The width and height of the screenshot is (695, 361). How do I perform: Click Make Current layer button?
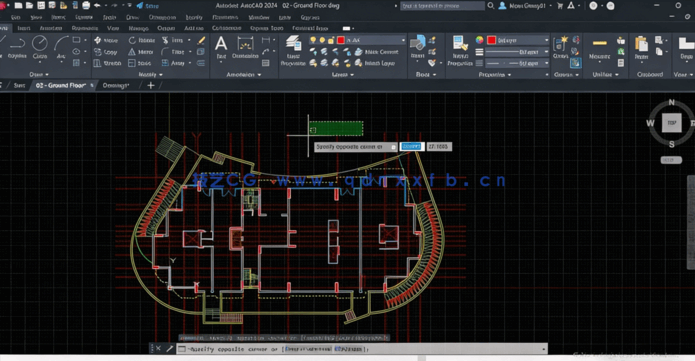376,52
